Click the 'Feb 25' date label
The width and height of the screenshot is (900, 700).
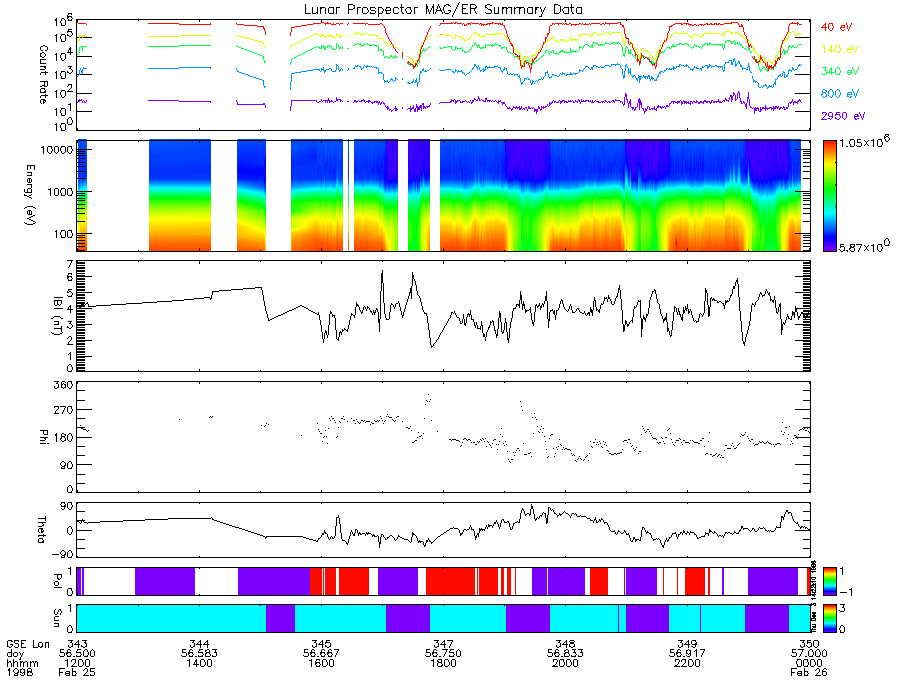77,672
